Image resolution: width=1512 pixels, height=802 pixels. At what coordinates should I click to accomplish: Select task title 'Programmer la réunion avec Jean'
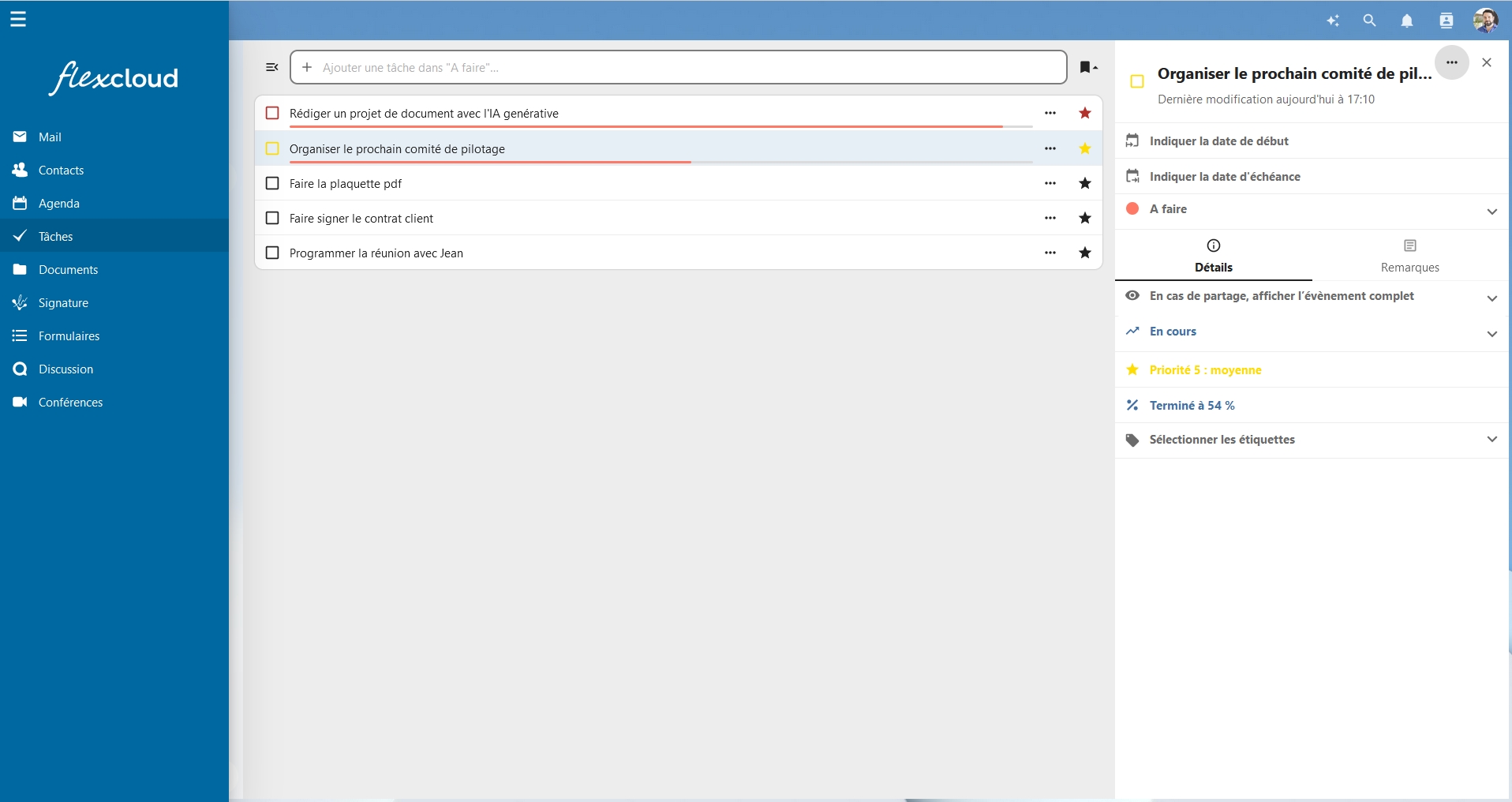click(x=376, y=253)
